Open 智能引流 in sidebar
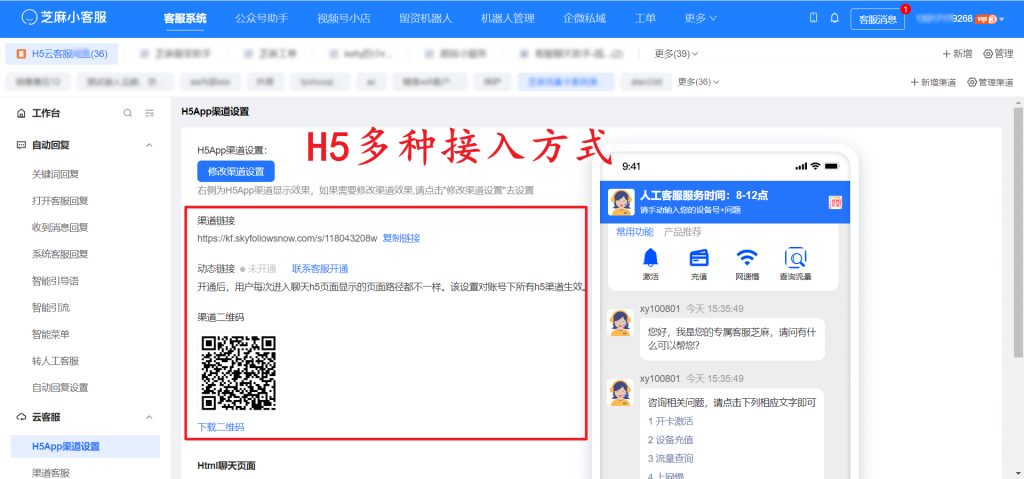The height and width of the screenshot is (479, 1024). tap(51, 307)
